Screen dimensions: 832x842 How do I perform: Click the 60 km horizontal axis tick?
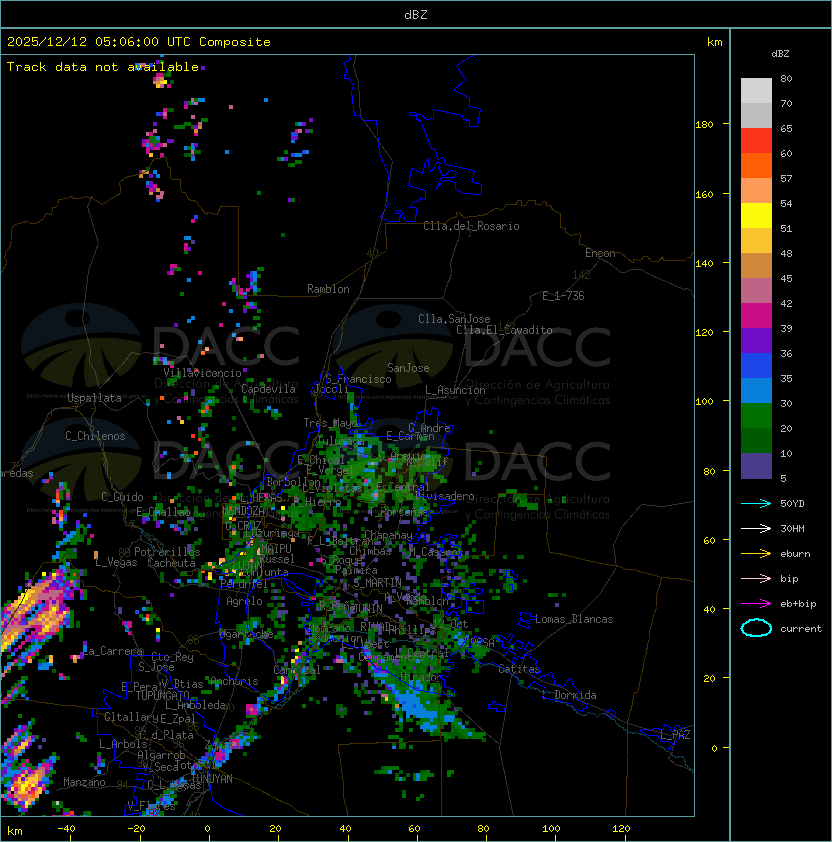414,829
